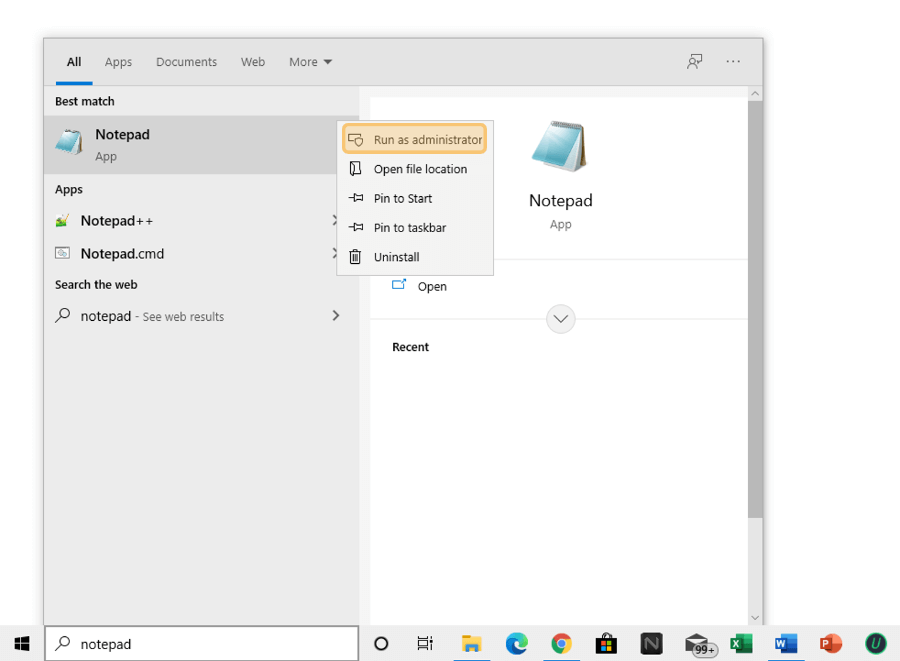Image resolution: width=900 pixels, height=661 pixels.
Task: Expand Notepad.cmd result arrow
Action: pos(335,253)
